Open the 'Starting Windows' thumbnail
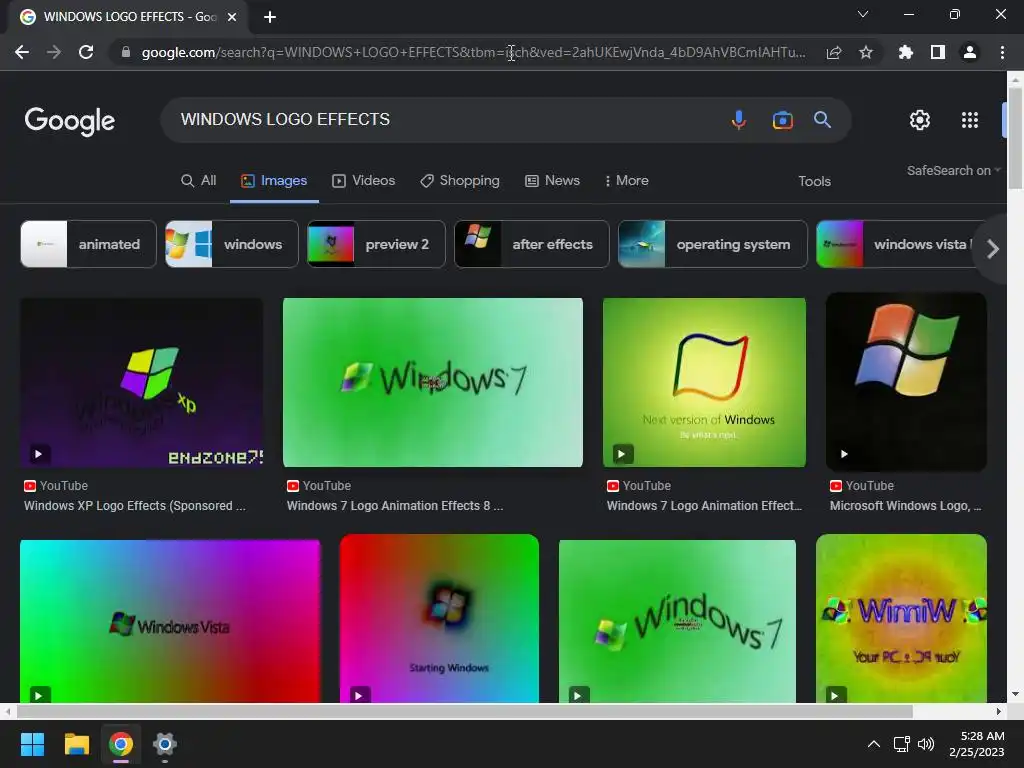 pyautogui.click(x=440, y=618)
